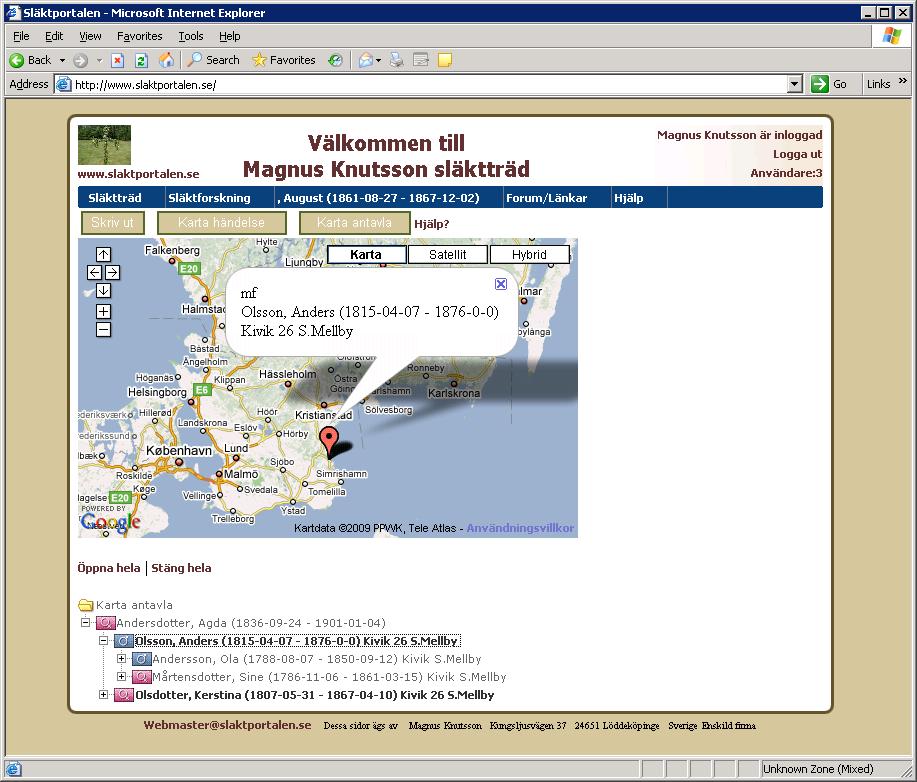Click the Edit page icon in toolbar
Screen dimensions: 917x782
click(420, 60)
